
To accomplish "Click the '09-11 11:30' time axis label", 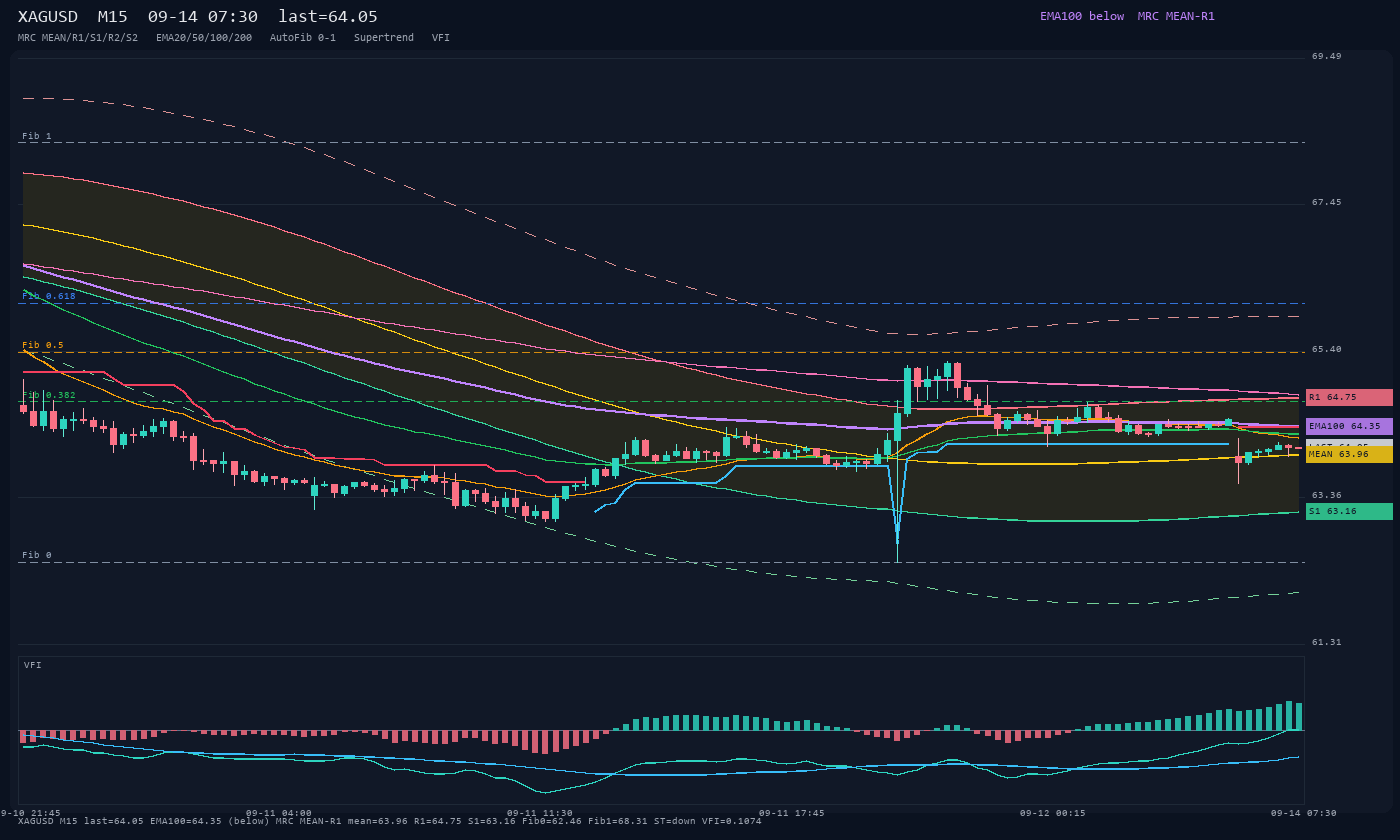I will point(540,813).
